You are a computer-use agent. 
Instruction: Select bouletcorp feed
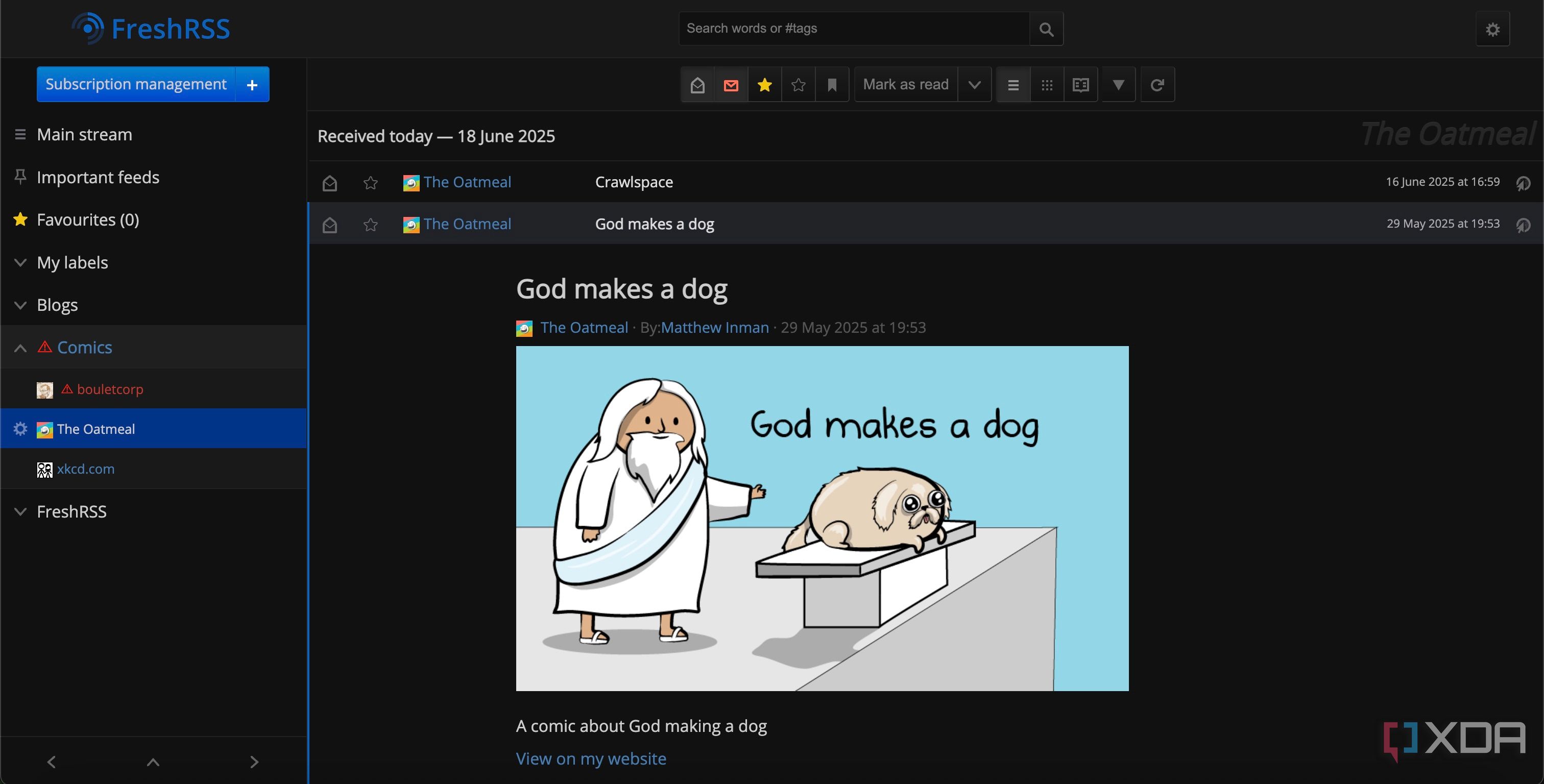[110, 389]
